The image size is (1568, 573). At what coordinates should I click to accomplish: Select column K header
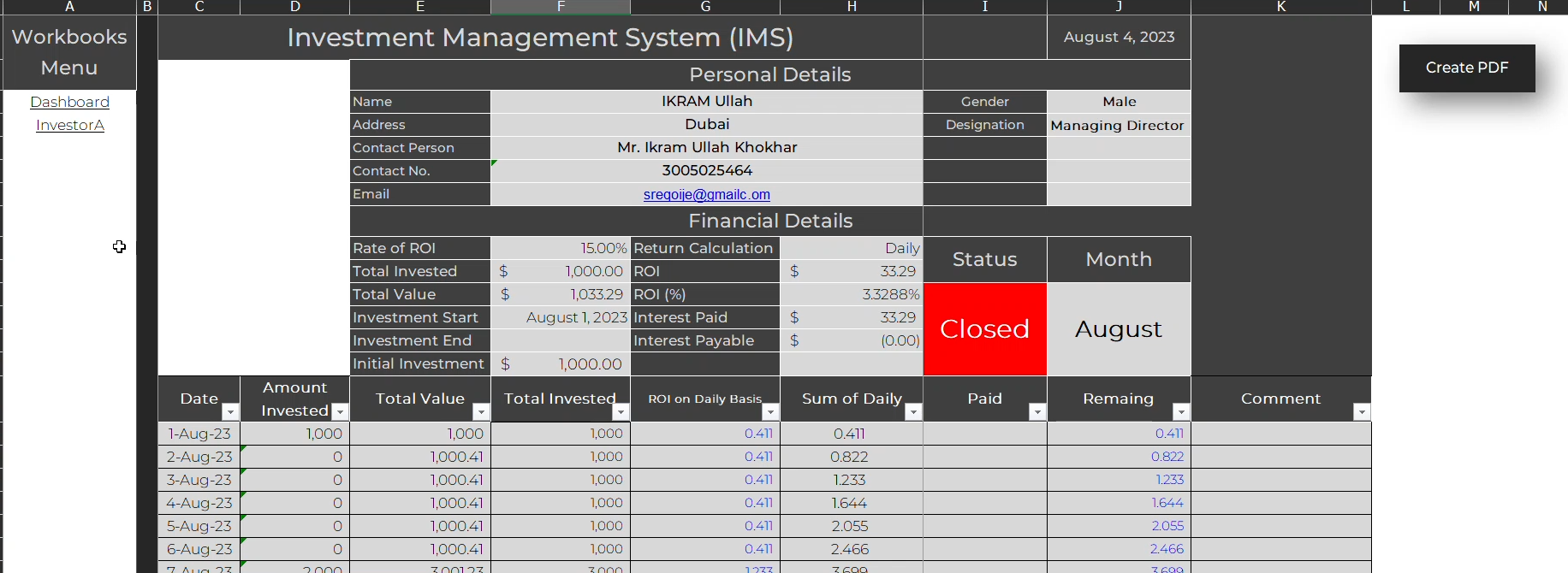tap(1281, 7)
